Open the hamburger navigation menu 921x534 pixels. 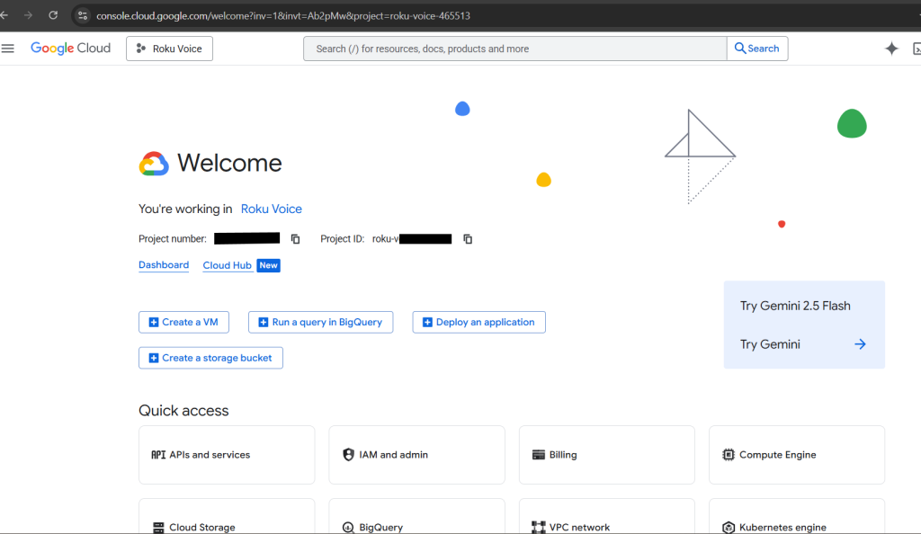click(x=8, y=49)
